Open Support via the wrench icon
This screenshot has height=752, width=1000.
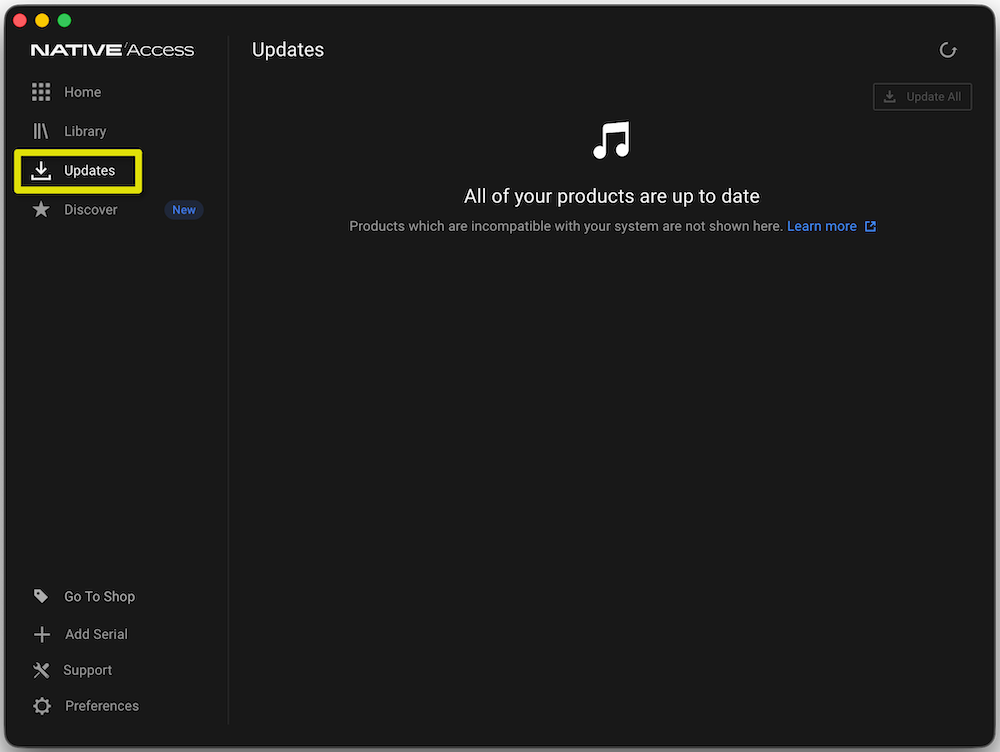coord(41,669)
